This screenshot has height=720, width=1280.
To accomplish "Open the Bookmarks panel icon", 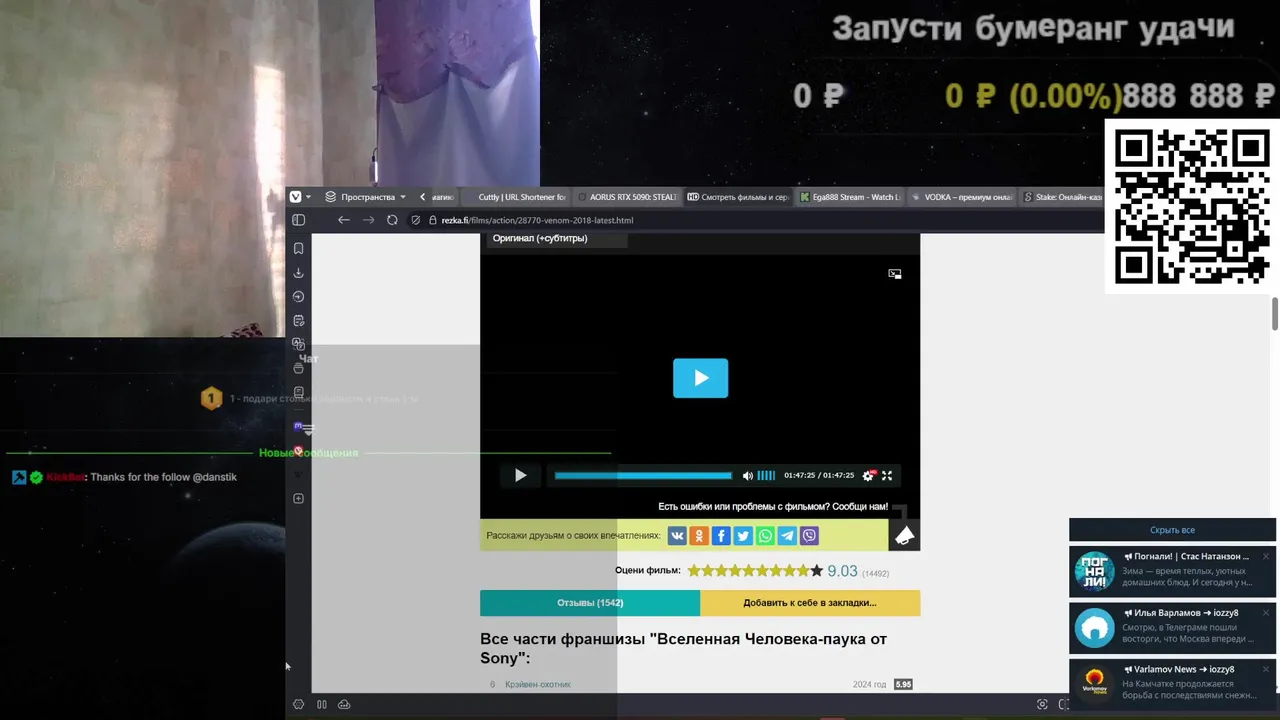I will pyautogui.click(x=298, y=248).
